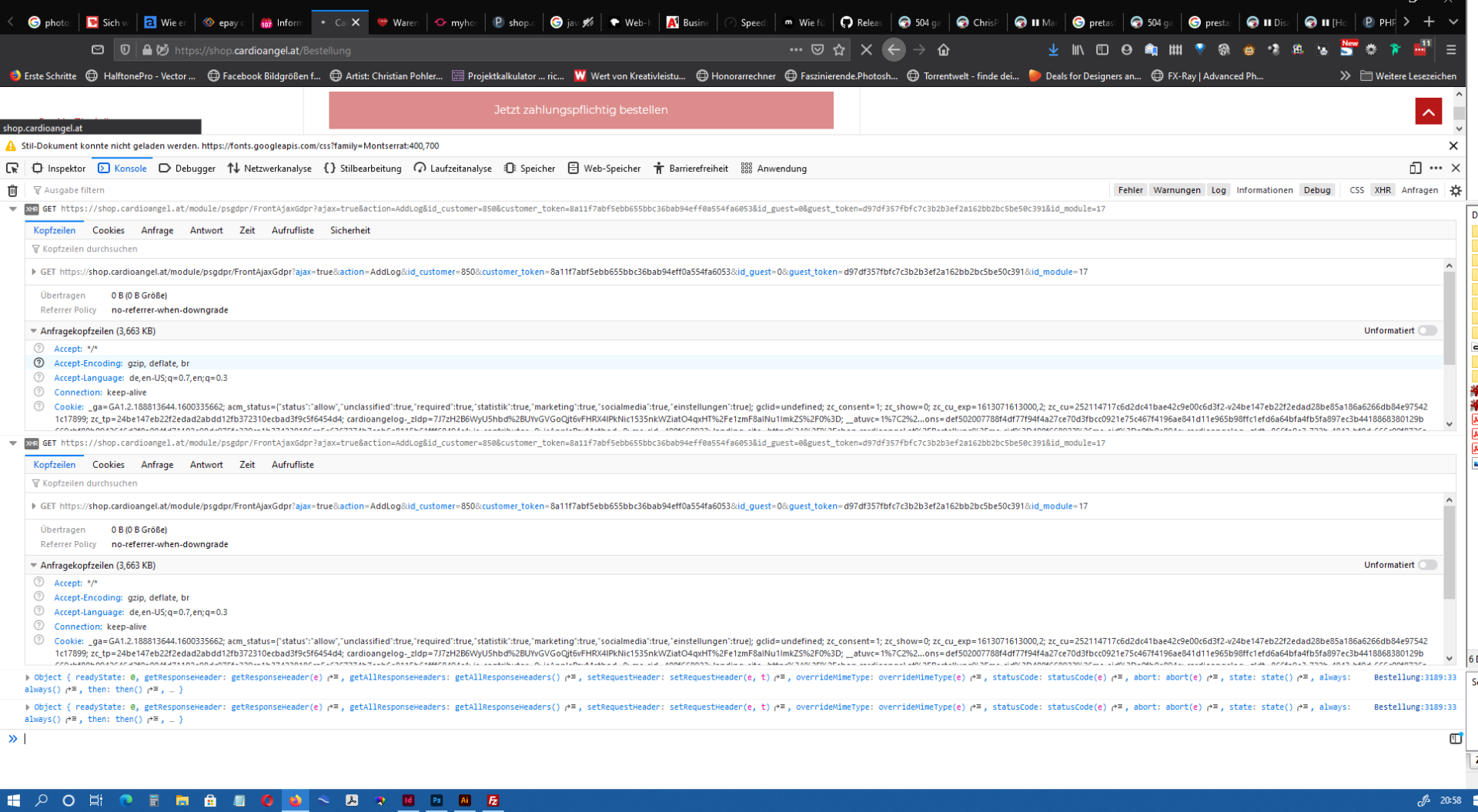Viewport: 1478px width, 812px height.
Task: Bookmark this page with the star icon
Action: [839, 50]
